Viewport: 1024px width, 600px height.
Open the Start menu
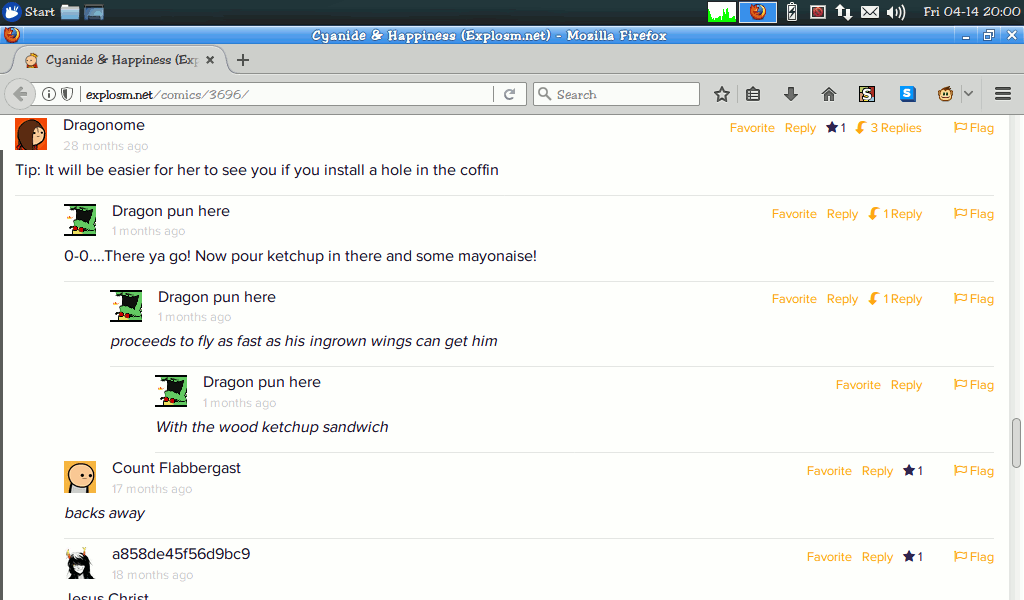pos(29,12)
